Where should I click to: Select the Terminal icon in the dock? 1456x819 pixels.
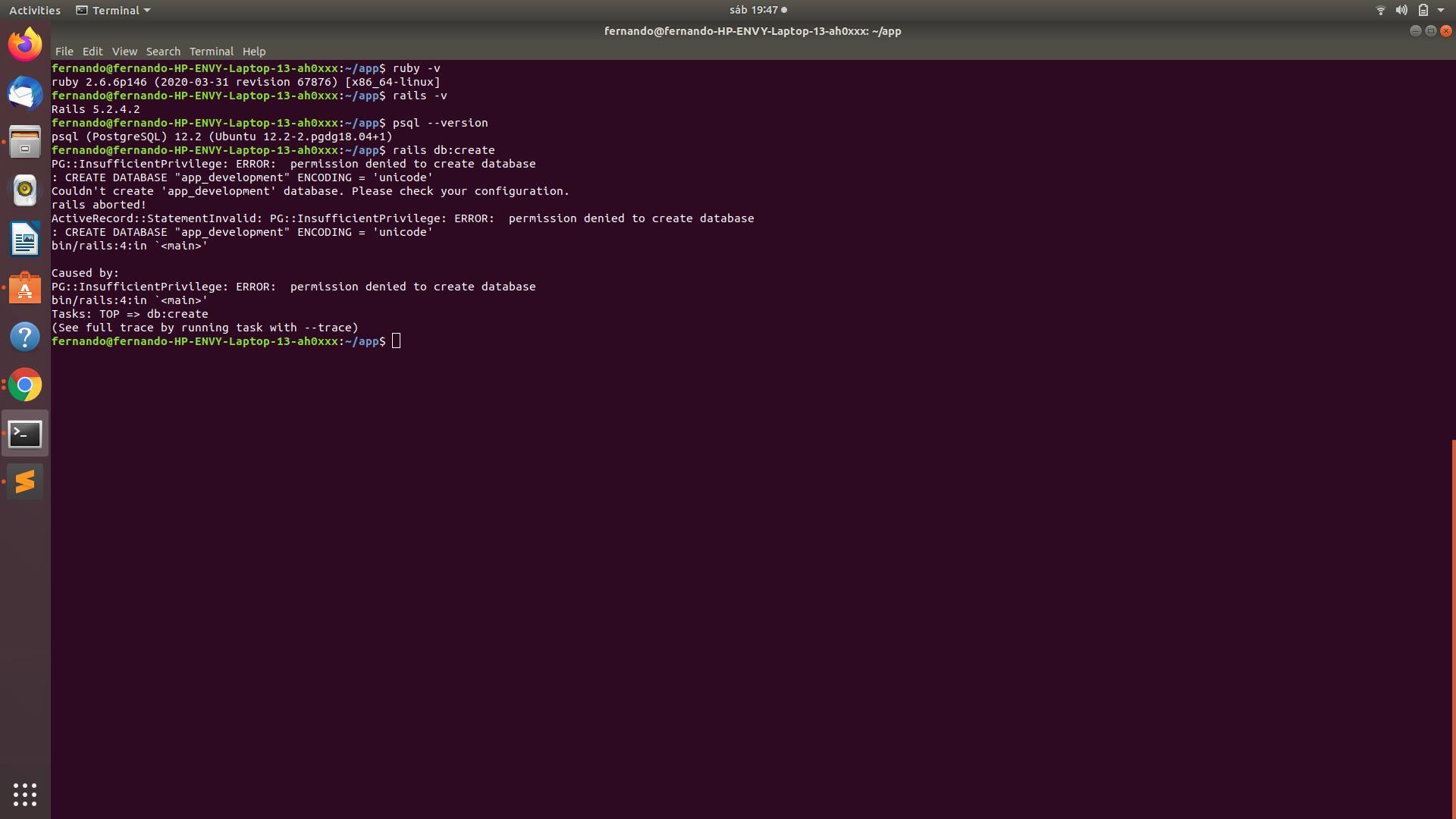[x=25, y=433]
